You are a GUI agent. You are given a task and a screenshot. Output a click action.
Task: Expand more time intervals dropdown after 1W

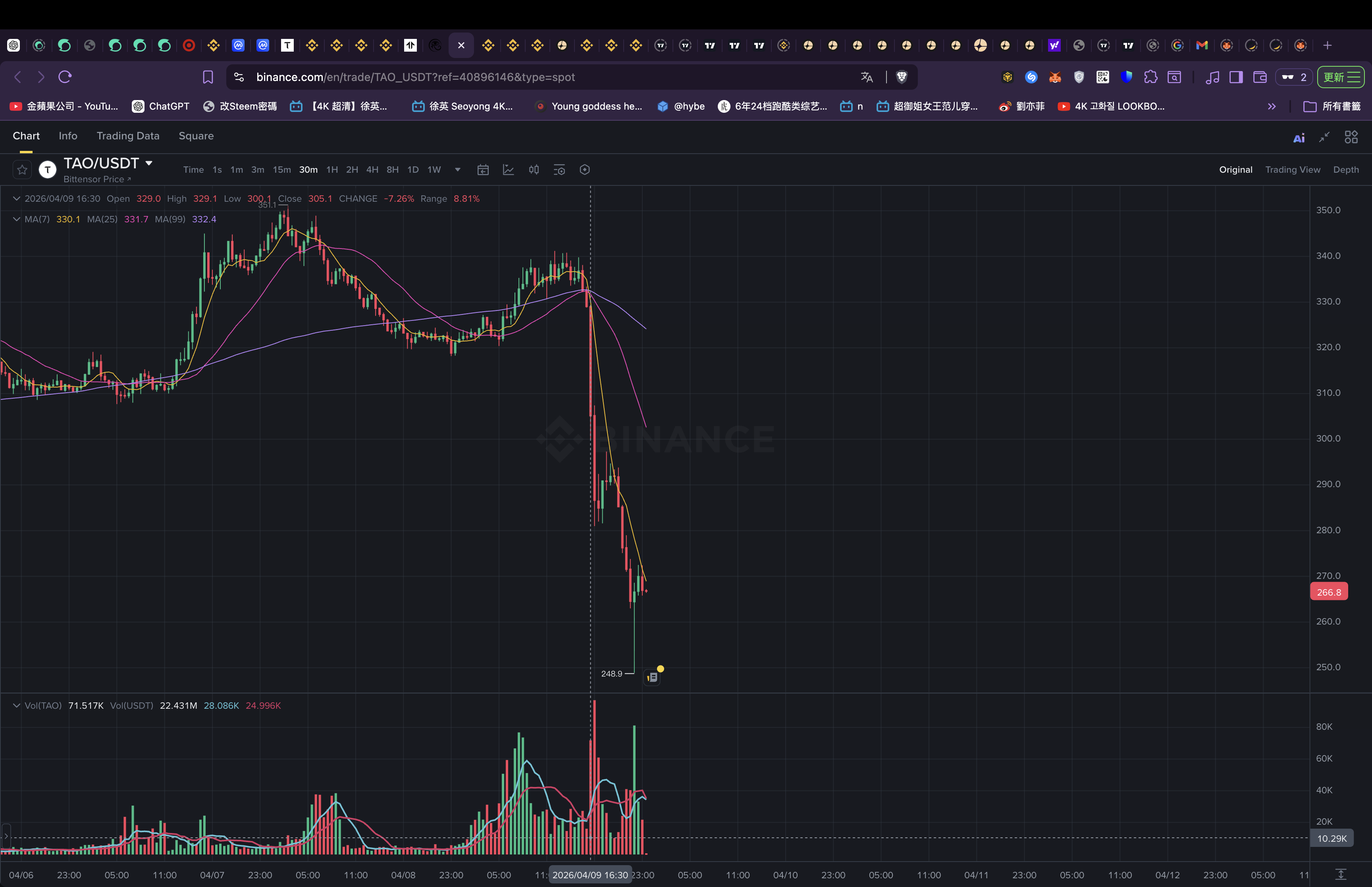pos(458,170)
